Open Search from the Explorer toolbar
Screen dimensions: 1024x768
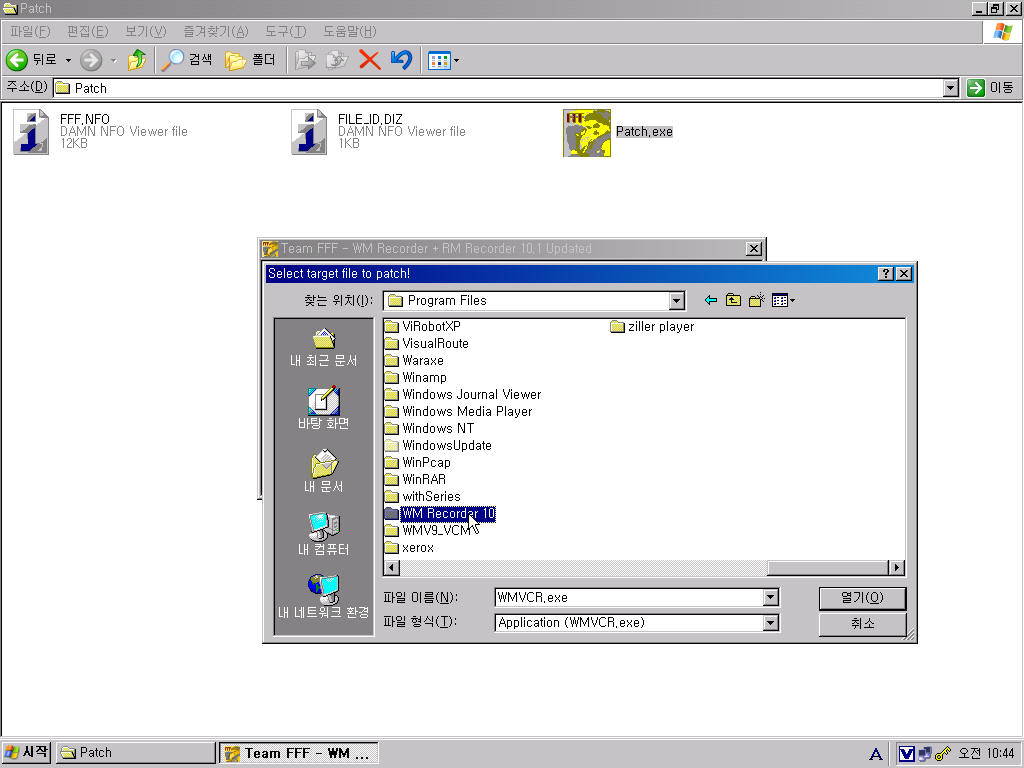pyautogui.click(x=187, y=60)
